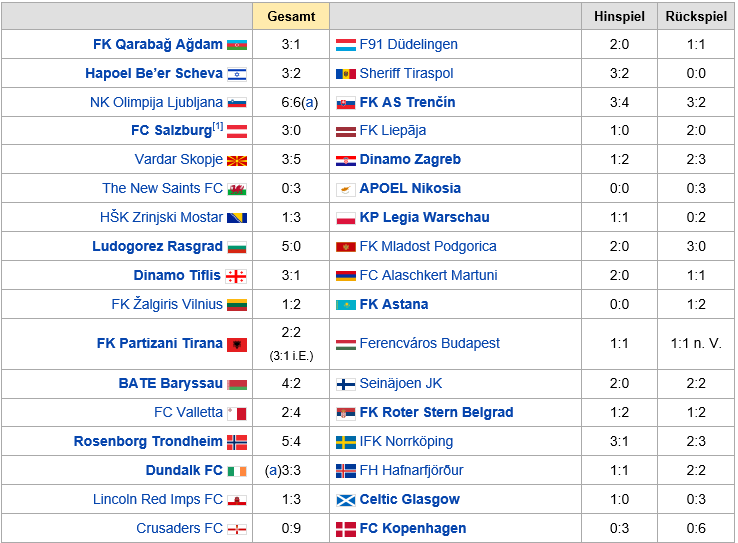Click the Cyprus flag next to APOEL Nikosia
This screenshot has height=543, width=738.
point(345,189)
